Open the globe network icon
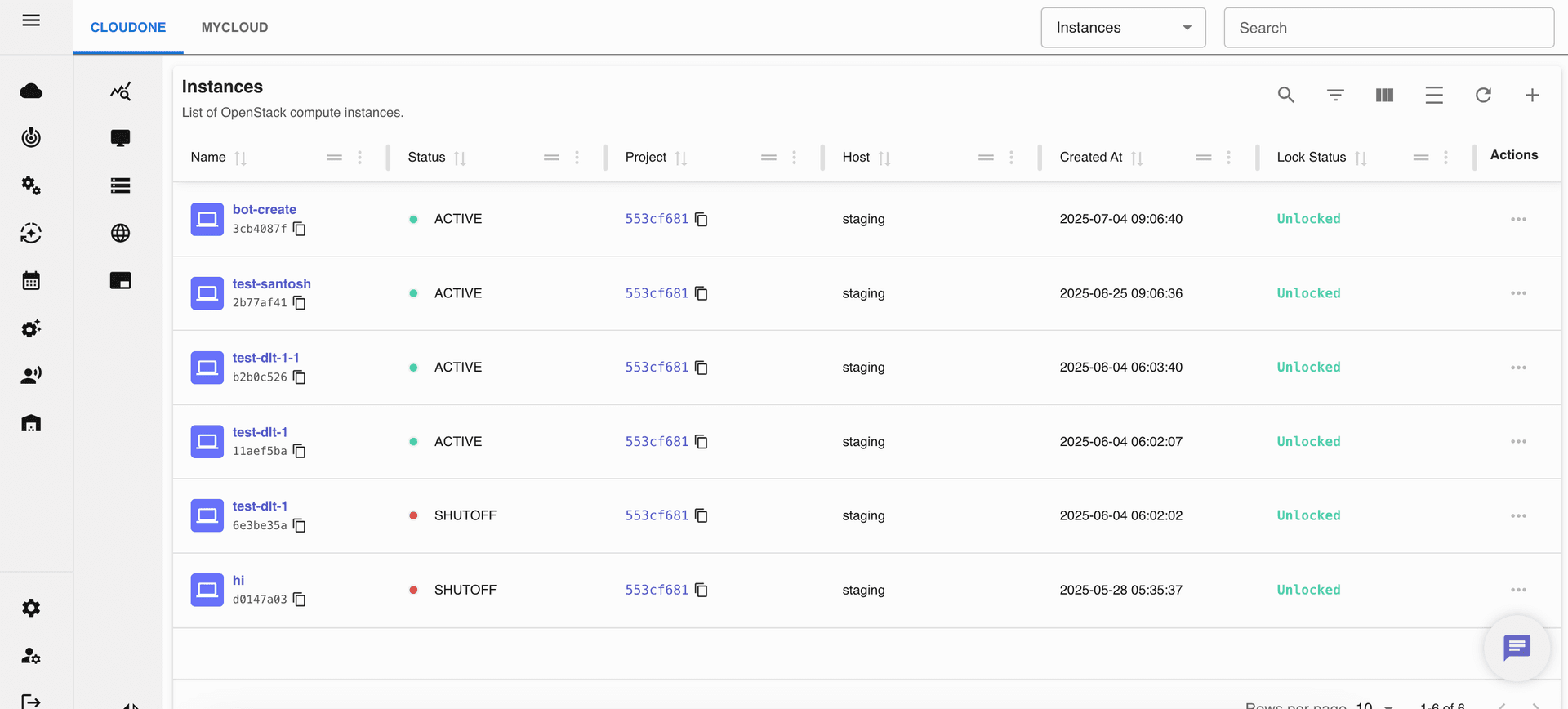 tap(120, 233)
